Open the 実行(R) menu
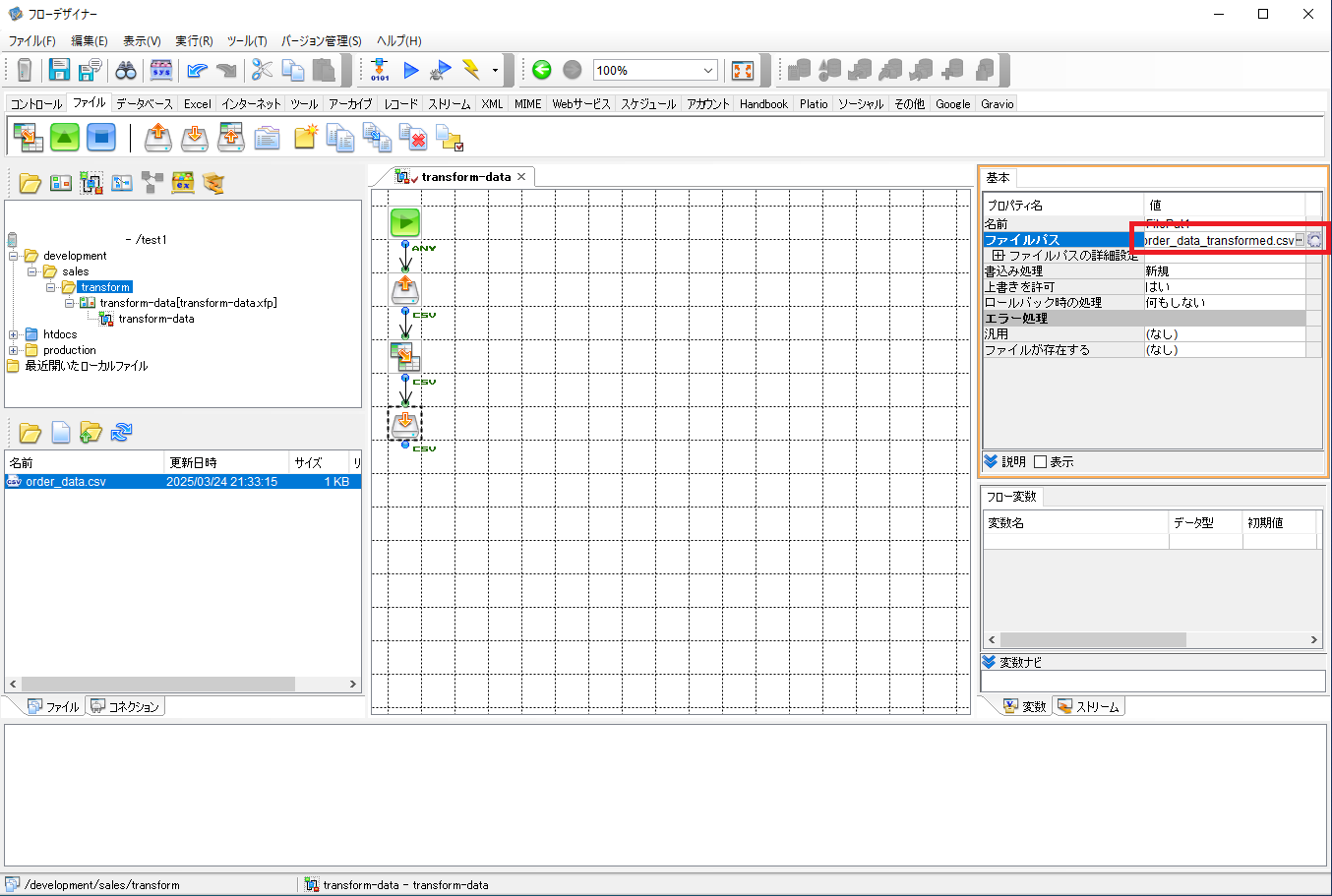 tap(194, 40)
